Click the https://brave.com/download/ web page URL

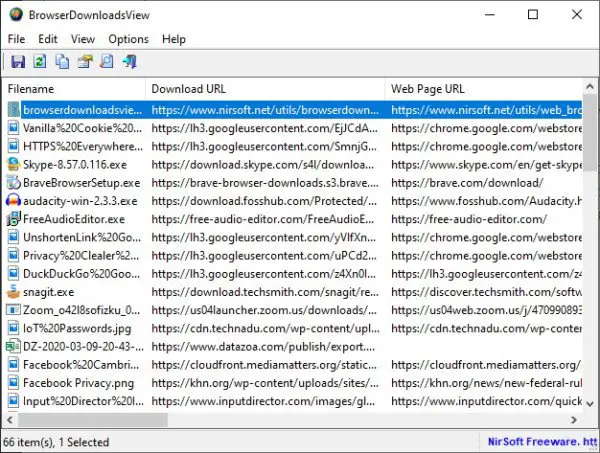[x=467, y=183]
